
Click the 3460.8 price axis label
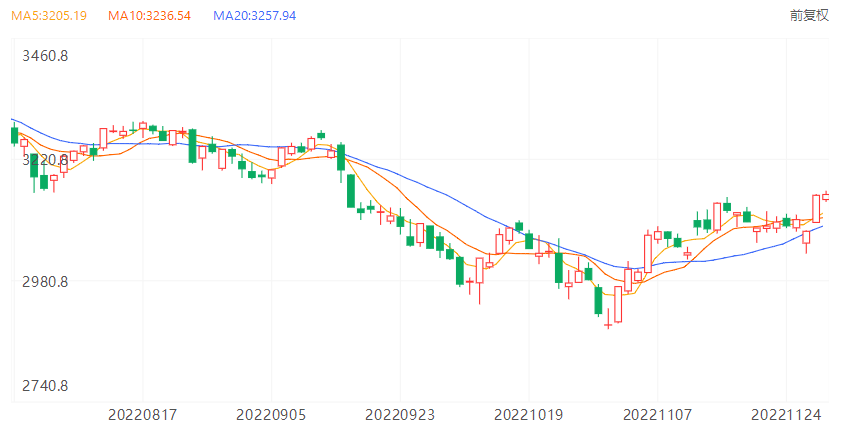(x=45, y=55)
